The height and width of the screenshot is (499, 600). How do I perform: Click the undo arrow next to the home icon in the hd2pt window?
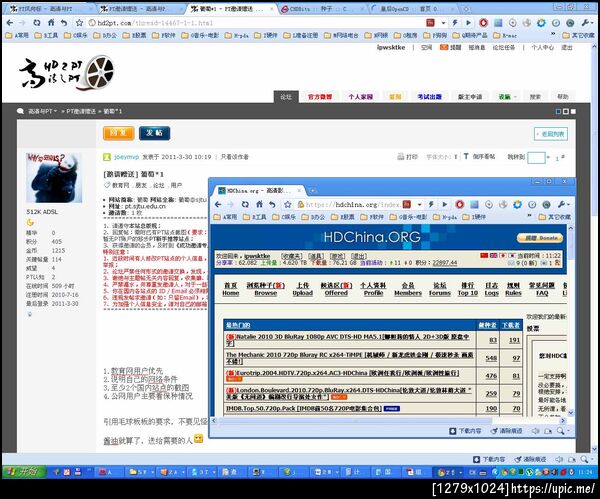click(x=64, y=23)
